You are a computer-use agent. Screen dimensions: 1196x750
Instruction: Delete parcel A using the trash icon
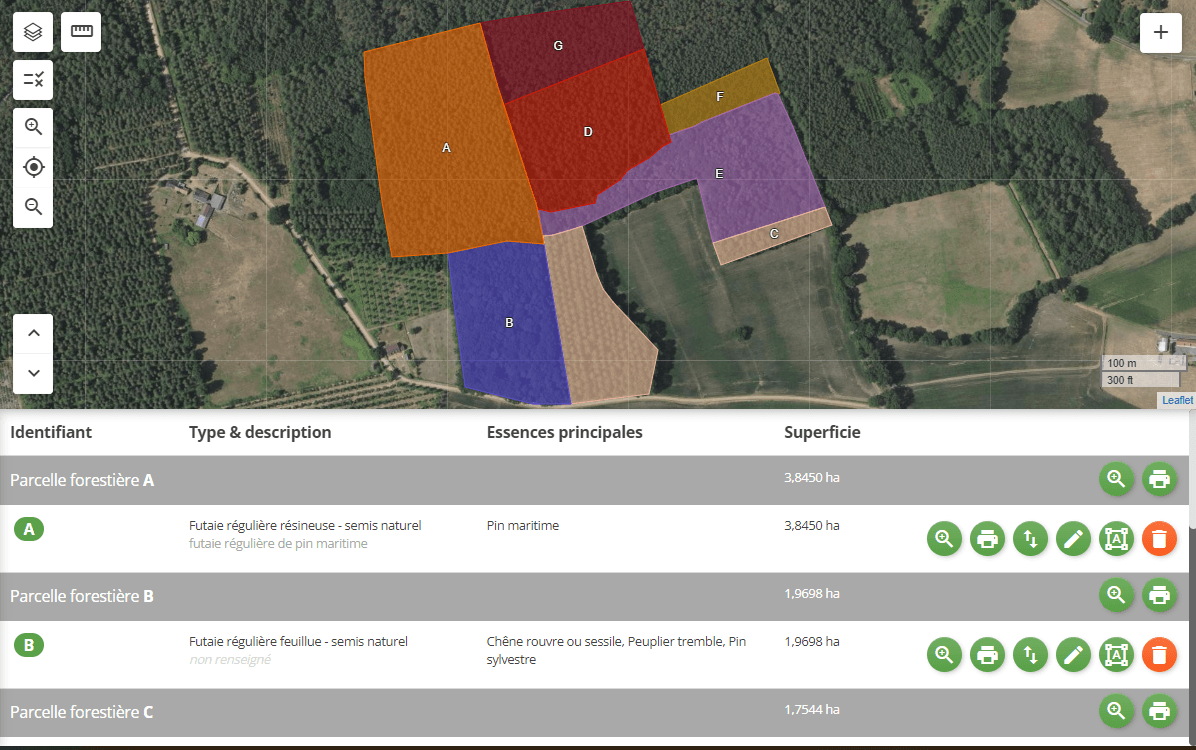point(1159,538)
